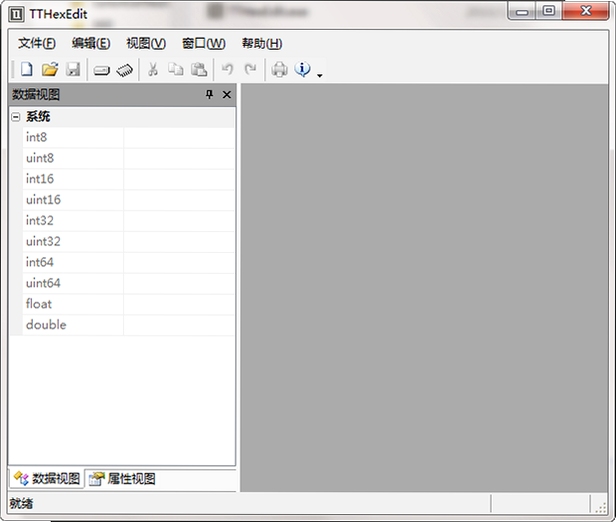The image size is (616, 522).
Task: Click the value cell next to double
Action: point(179,325)
